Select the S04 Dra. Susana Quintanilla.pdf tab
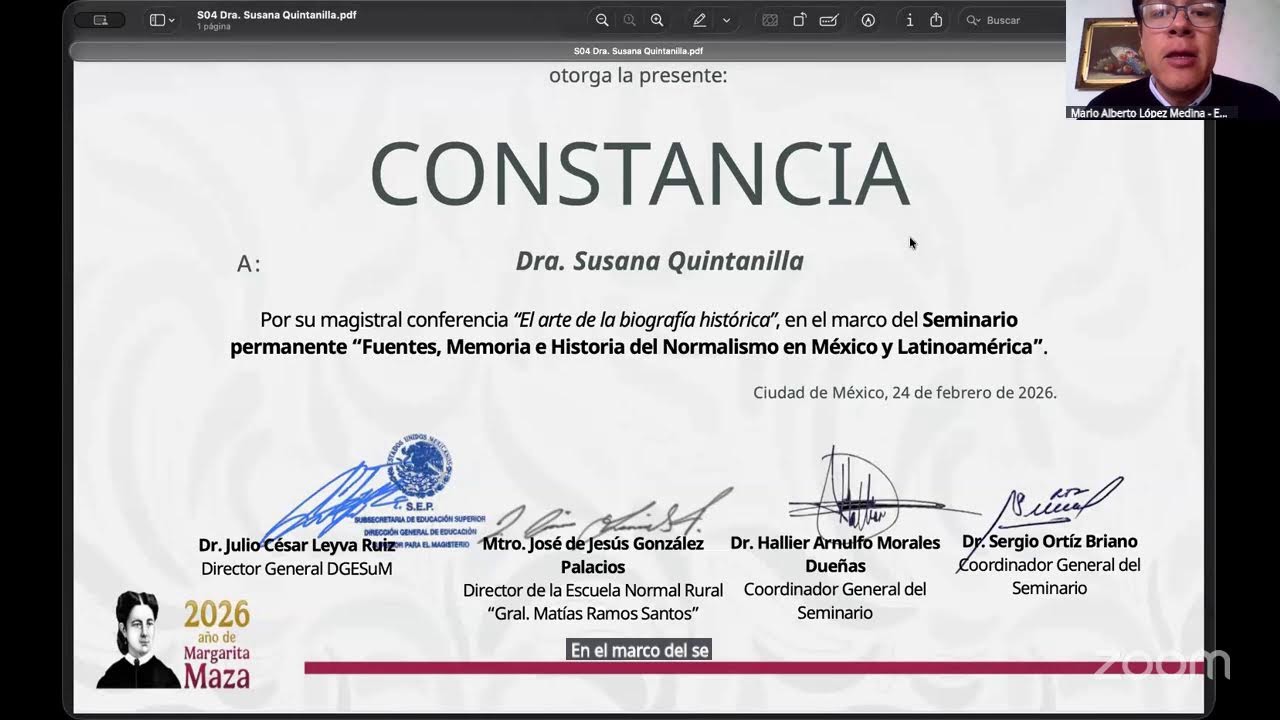This screenshot has height=720, width=1280. pos(638,51)
